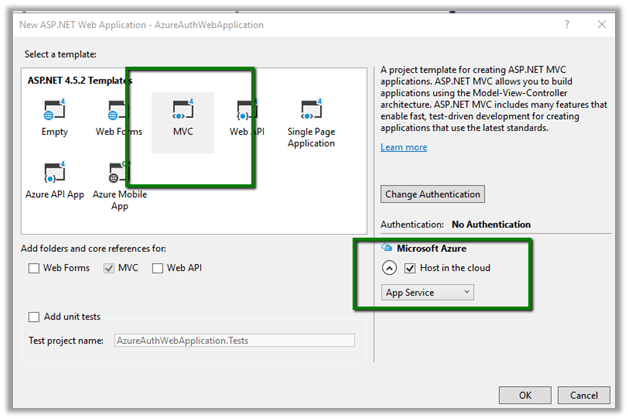
Task: Select the Empty project template icon
Action: point(55,110)
